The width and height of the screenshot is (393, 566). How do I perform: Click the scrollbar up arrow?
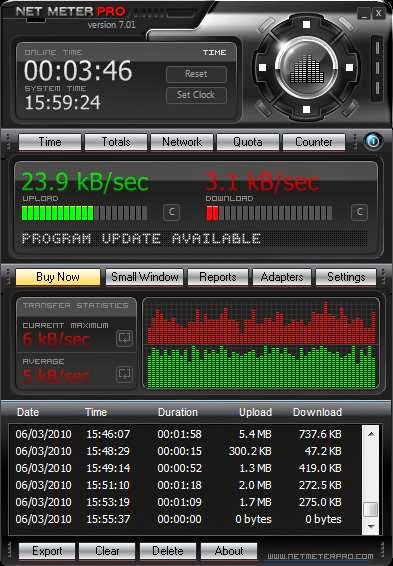coord(371,434)
